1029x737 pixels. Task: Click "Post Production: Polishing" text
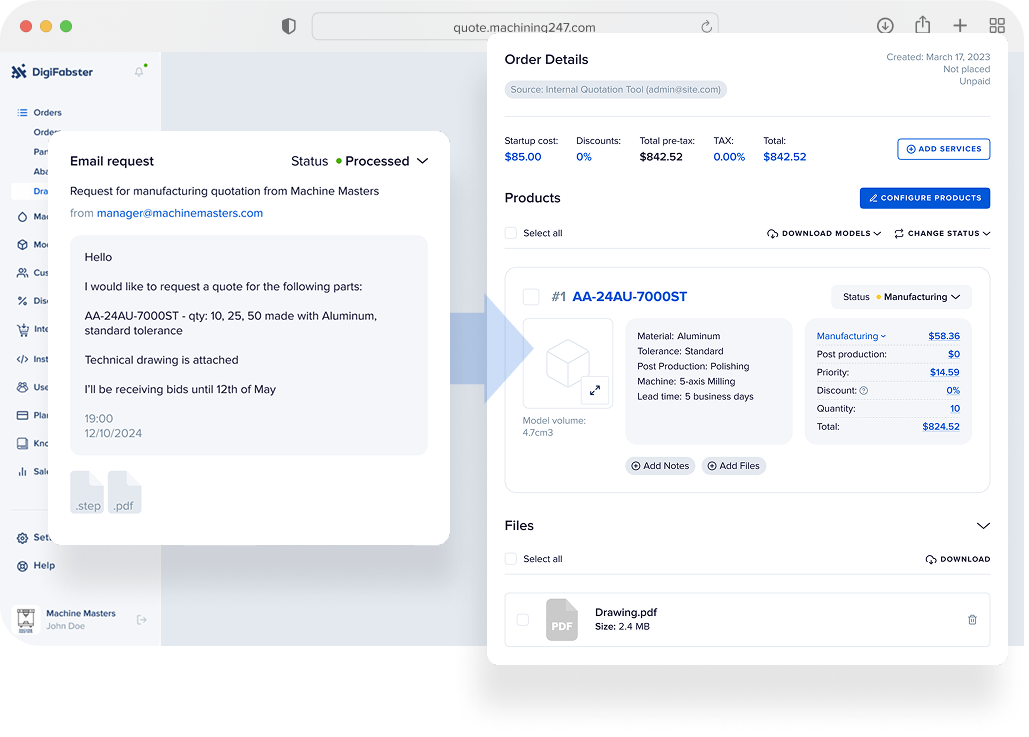coord(693,366)
